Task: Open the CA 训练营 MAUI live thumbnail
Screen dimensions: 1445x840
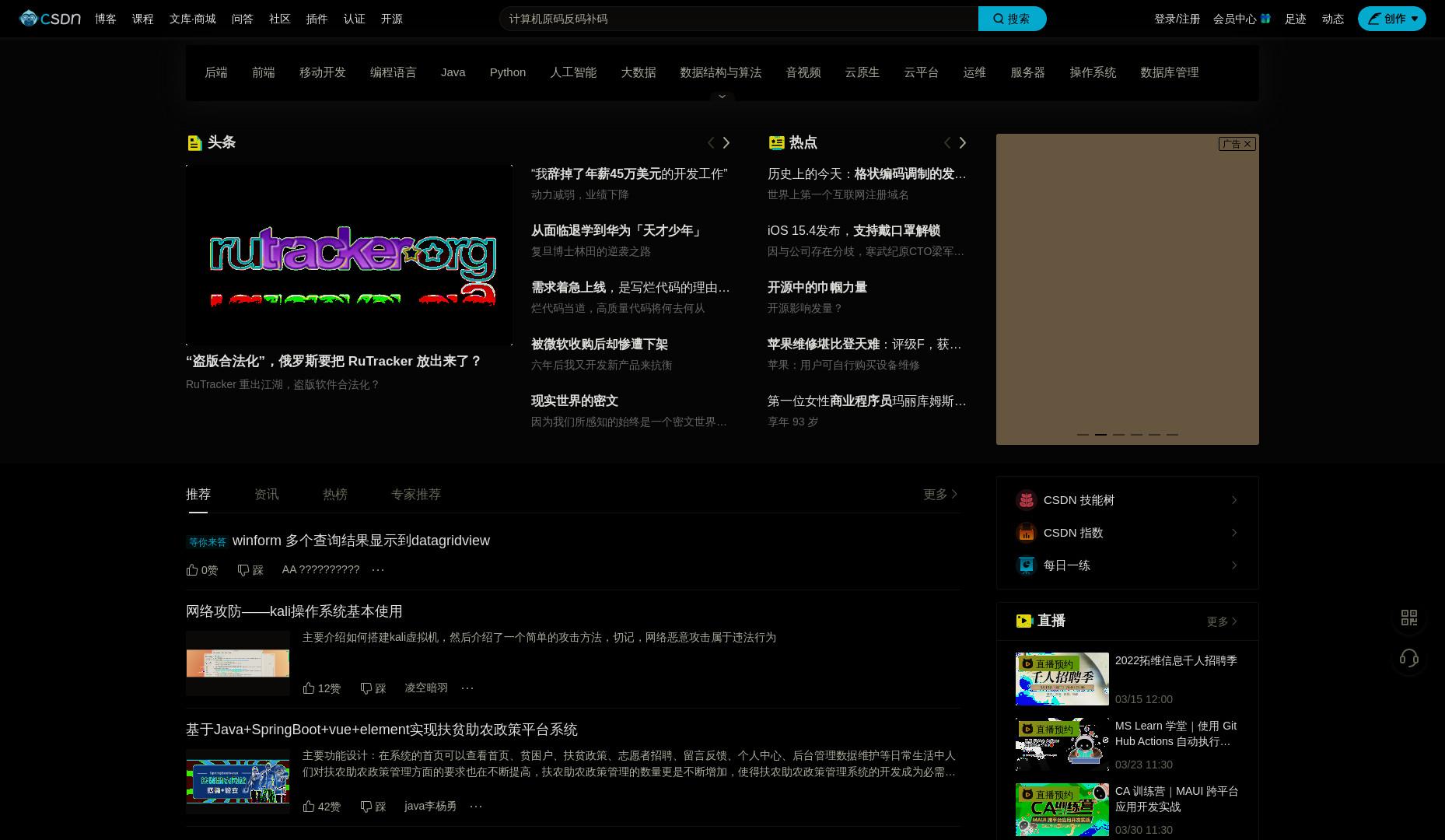Action: [1062, 810]
